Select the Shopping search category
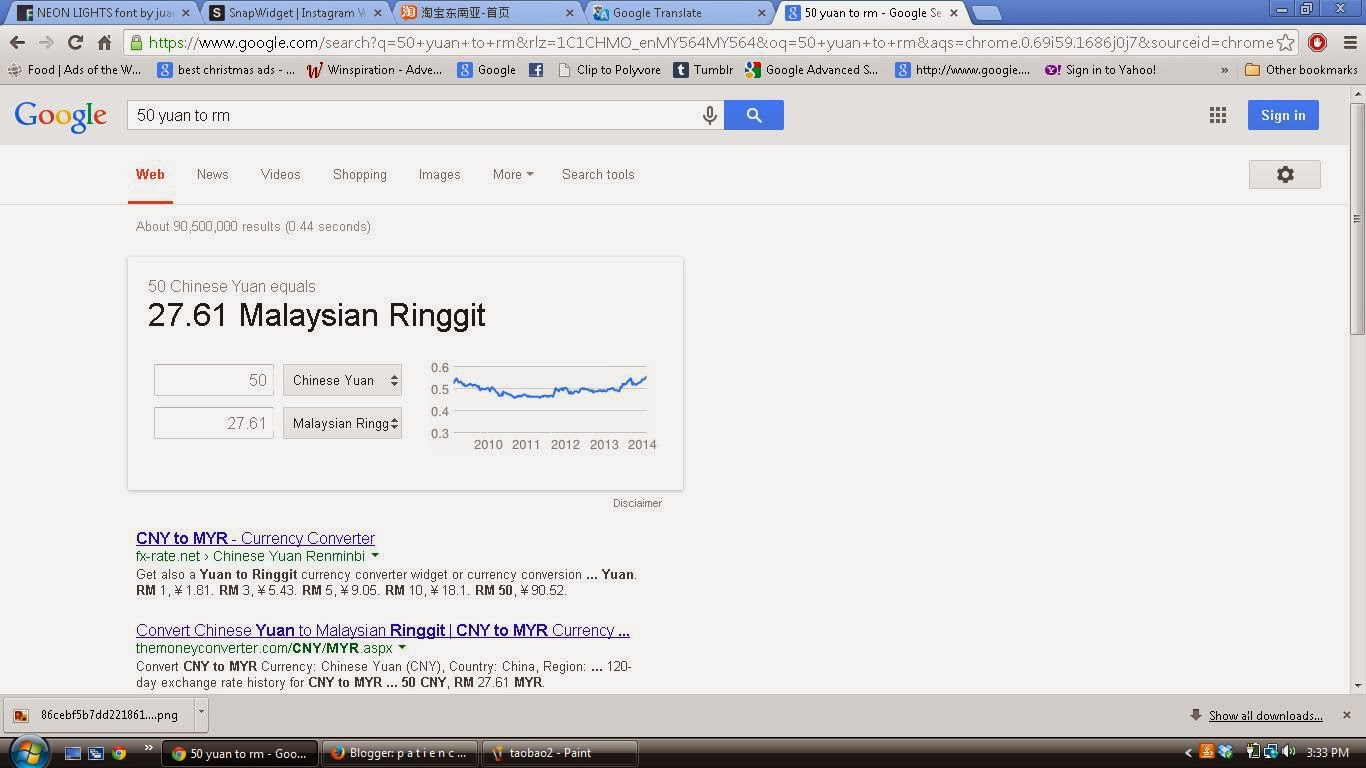The width and height of the screenshot is (1366, 768). coord(360,174)
